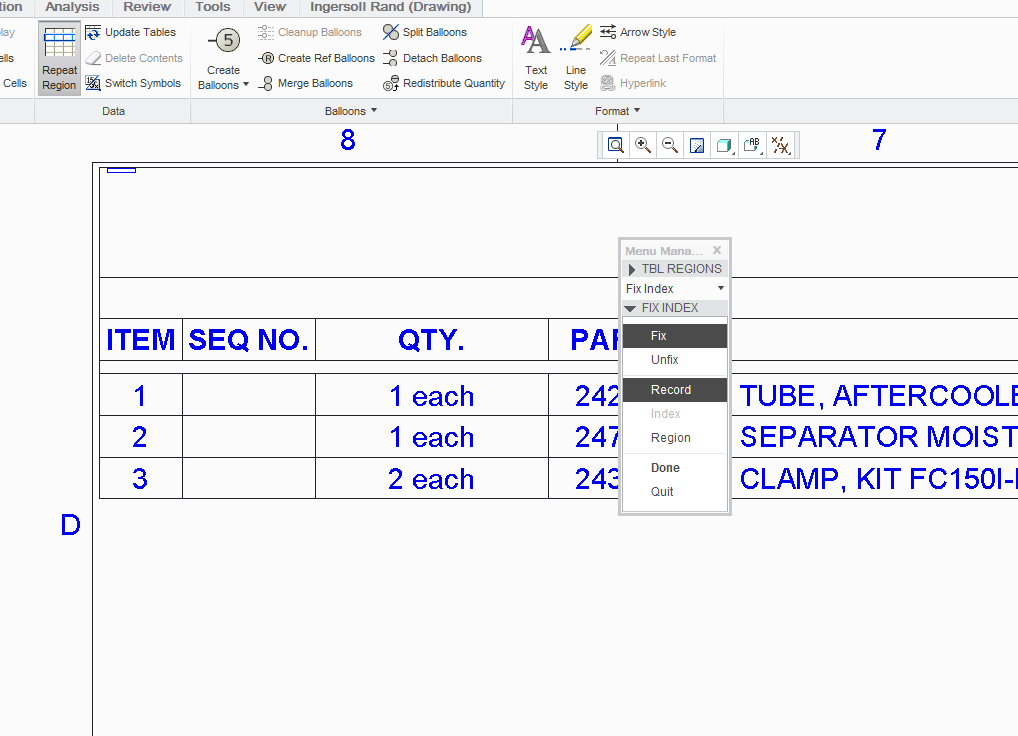This screenshot has height=736, width=1018.
Task: Click the Create Balloons icon
Action: [224, 40]
